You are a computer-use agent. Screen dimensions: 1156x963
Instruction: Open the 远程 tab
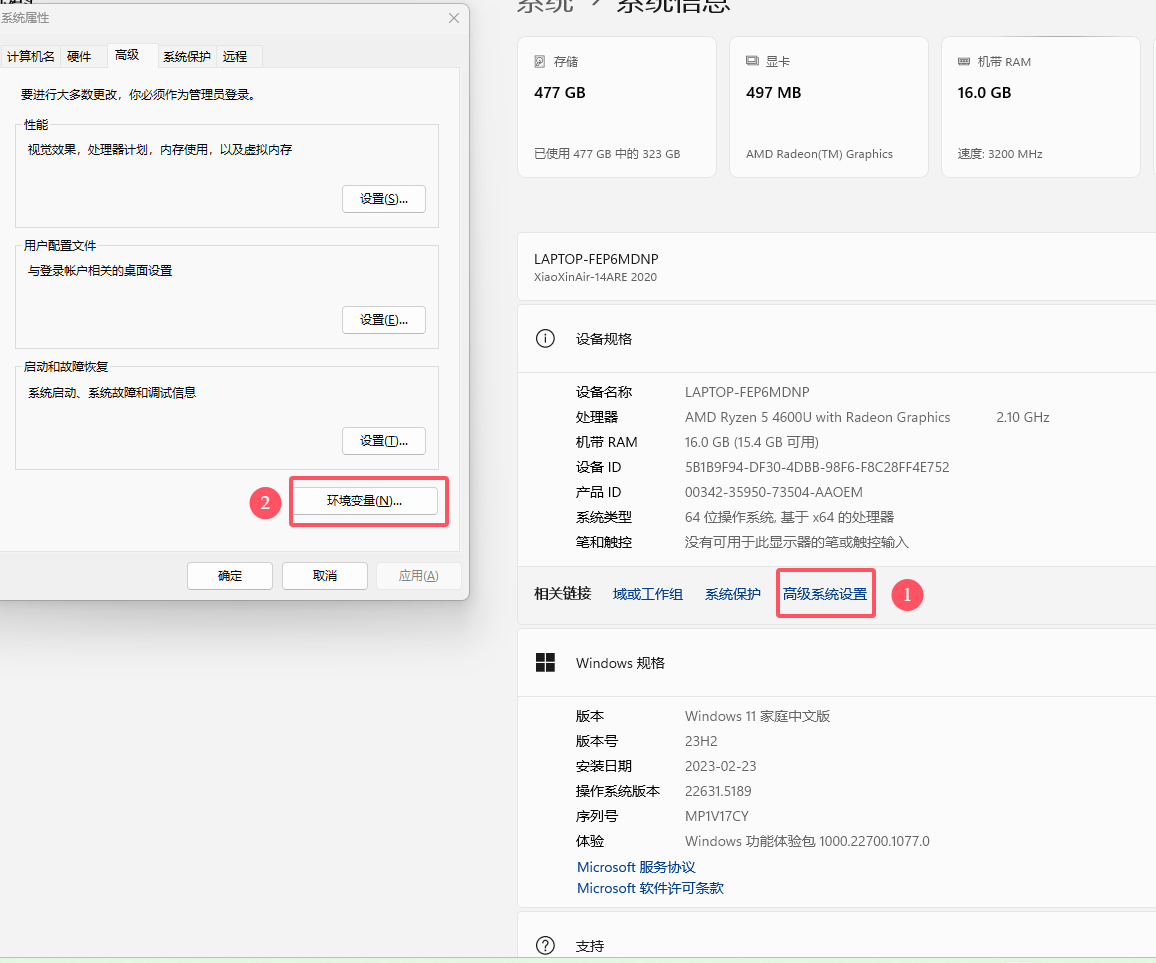(234, 56)
